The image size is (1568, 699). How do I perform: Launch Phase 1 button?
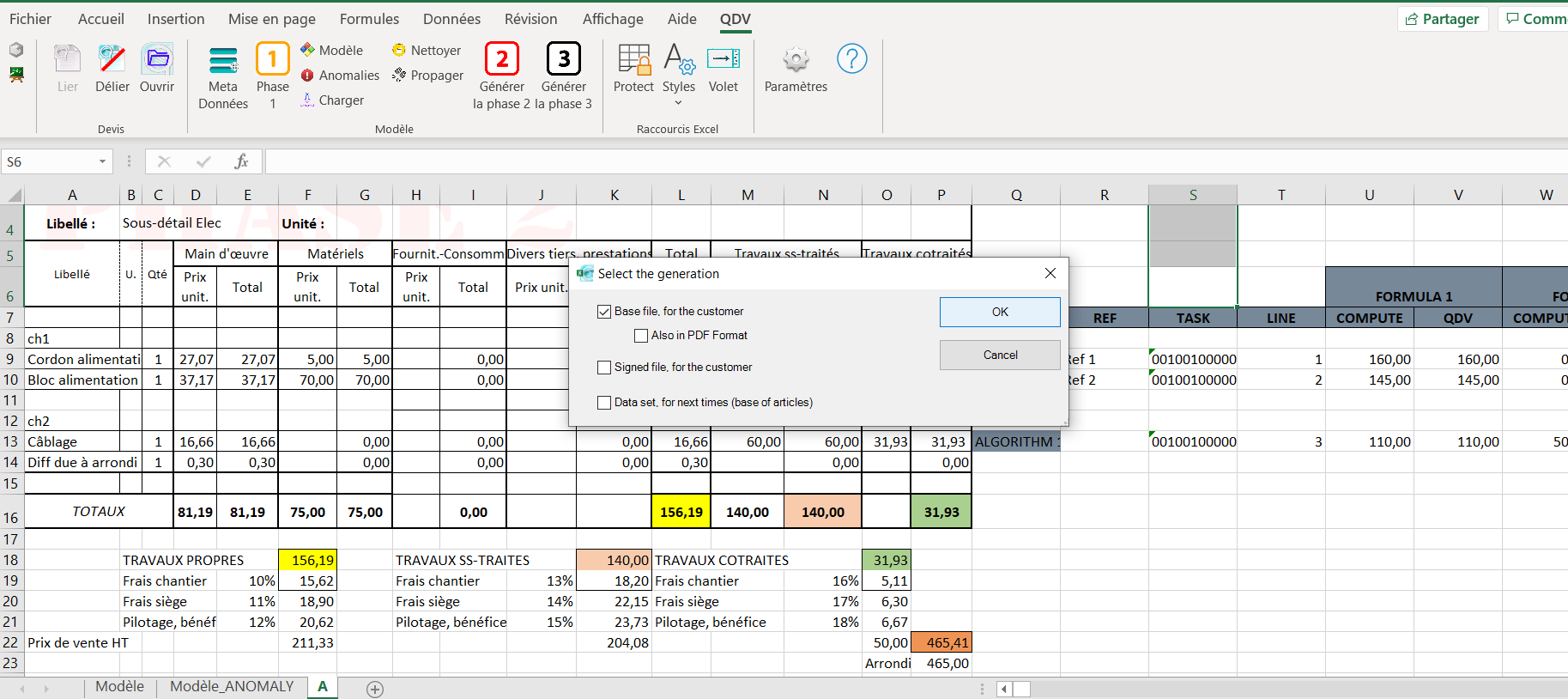coord(273,76)
